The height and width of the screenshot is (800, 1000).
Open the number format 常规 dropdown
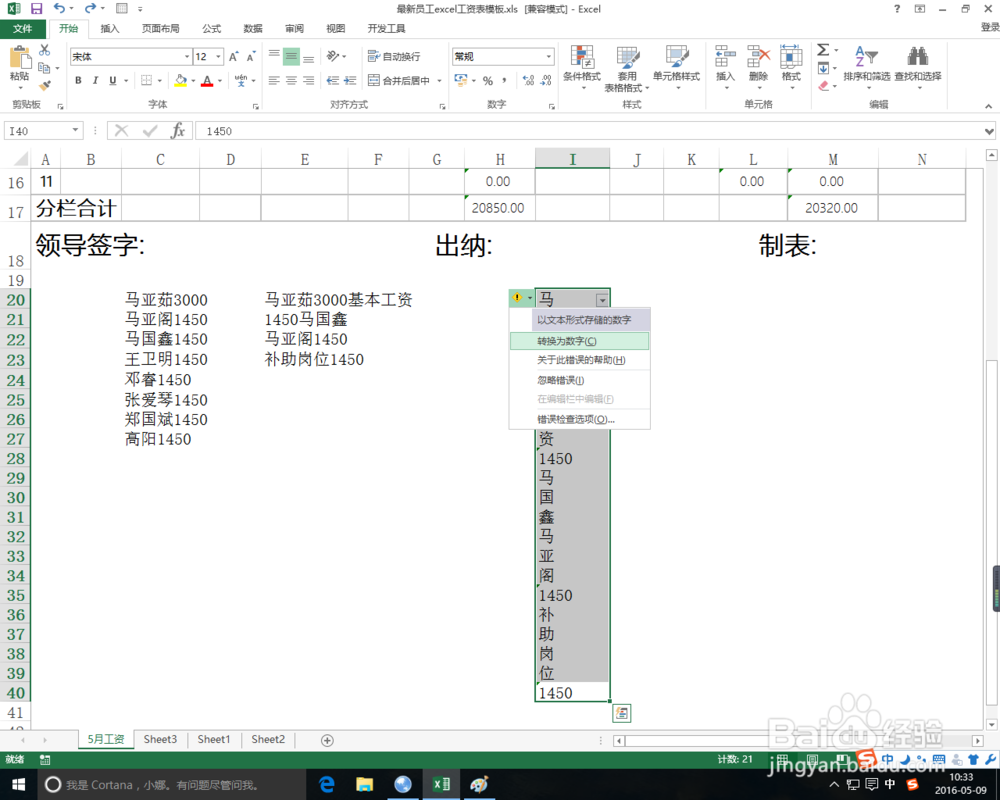coord(548,57)
